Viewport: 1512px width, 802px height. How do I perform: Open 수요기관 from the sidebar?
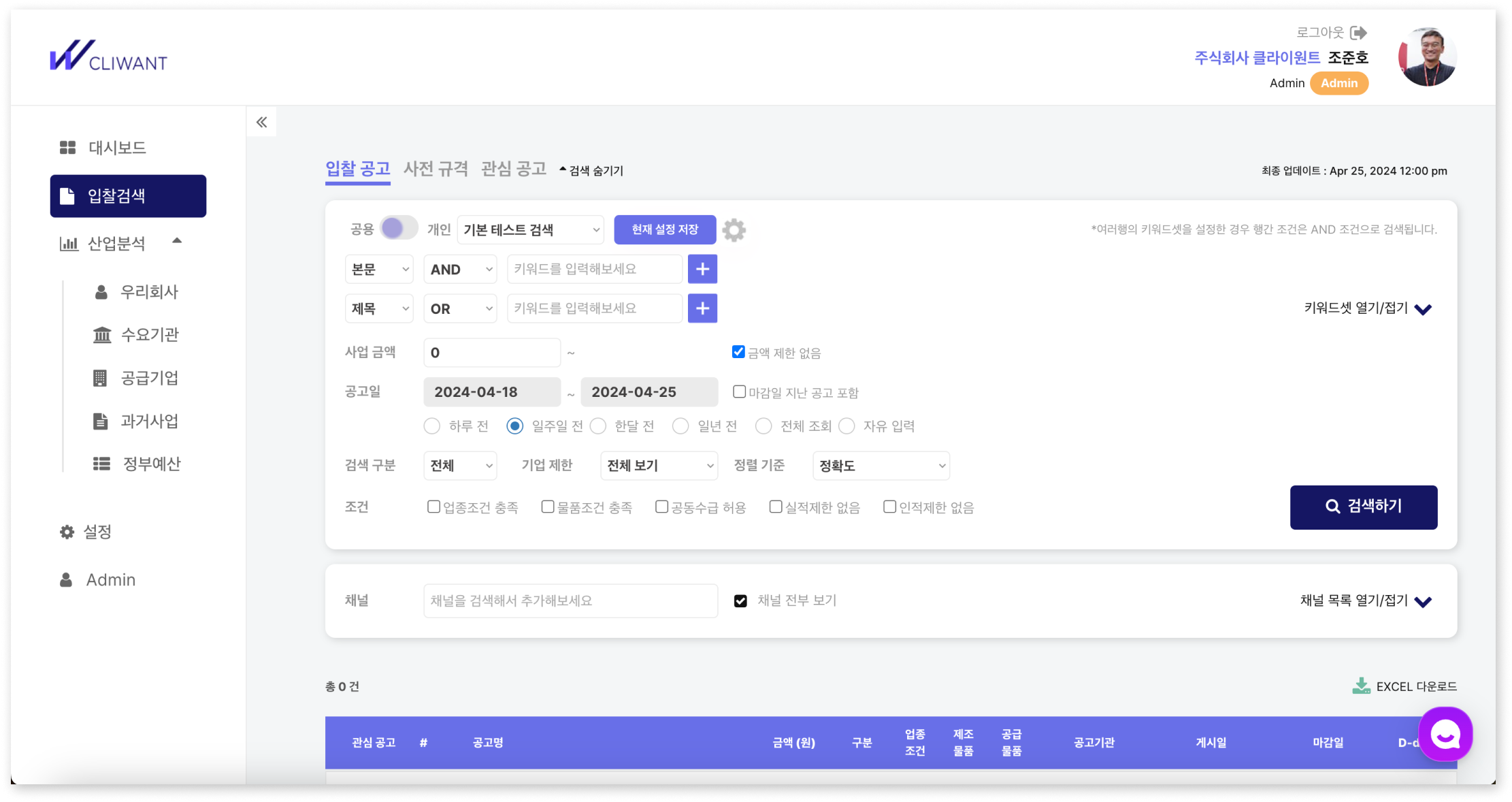(x=149, y=335)
